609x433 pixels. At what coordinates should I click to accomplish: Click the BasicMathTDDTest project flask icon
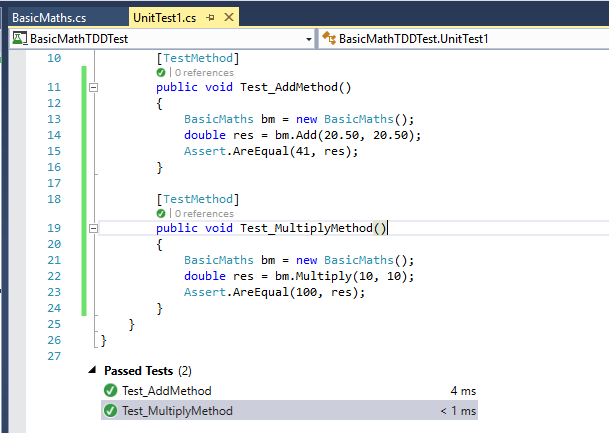tap(19, 38)
